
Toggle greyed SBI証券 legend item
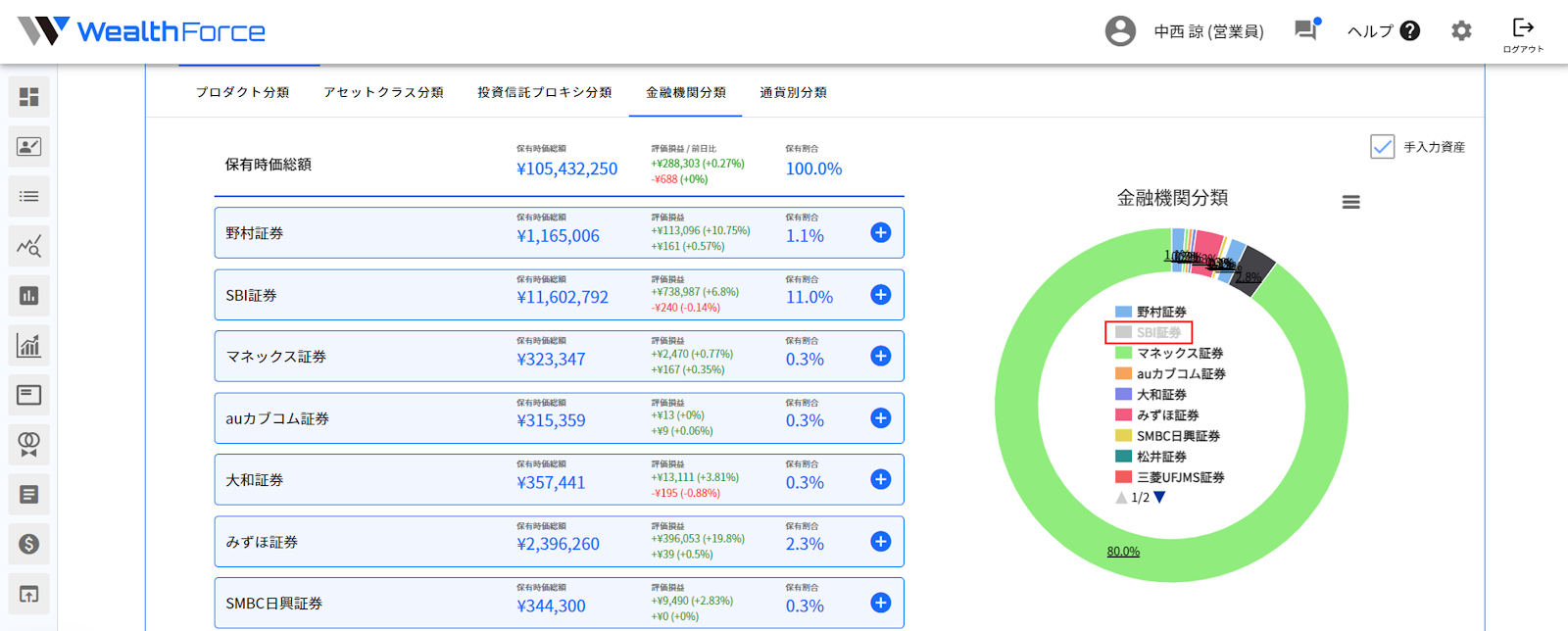click(x=1148, y=332)
